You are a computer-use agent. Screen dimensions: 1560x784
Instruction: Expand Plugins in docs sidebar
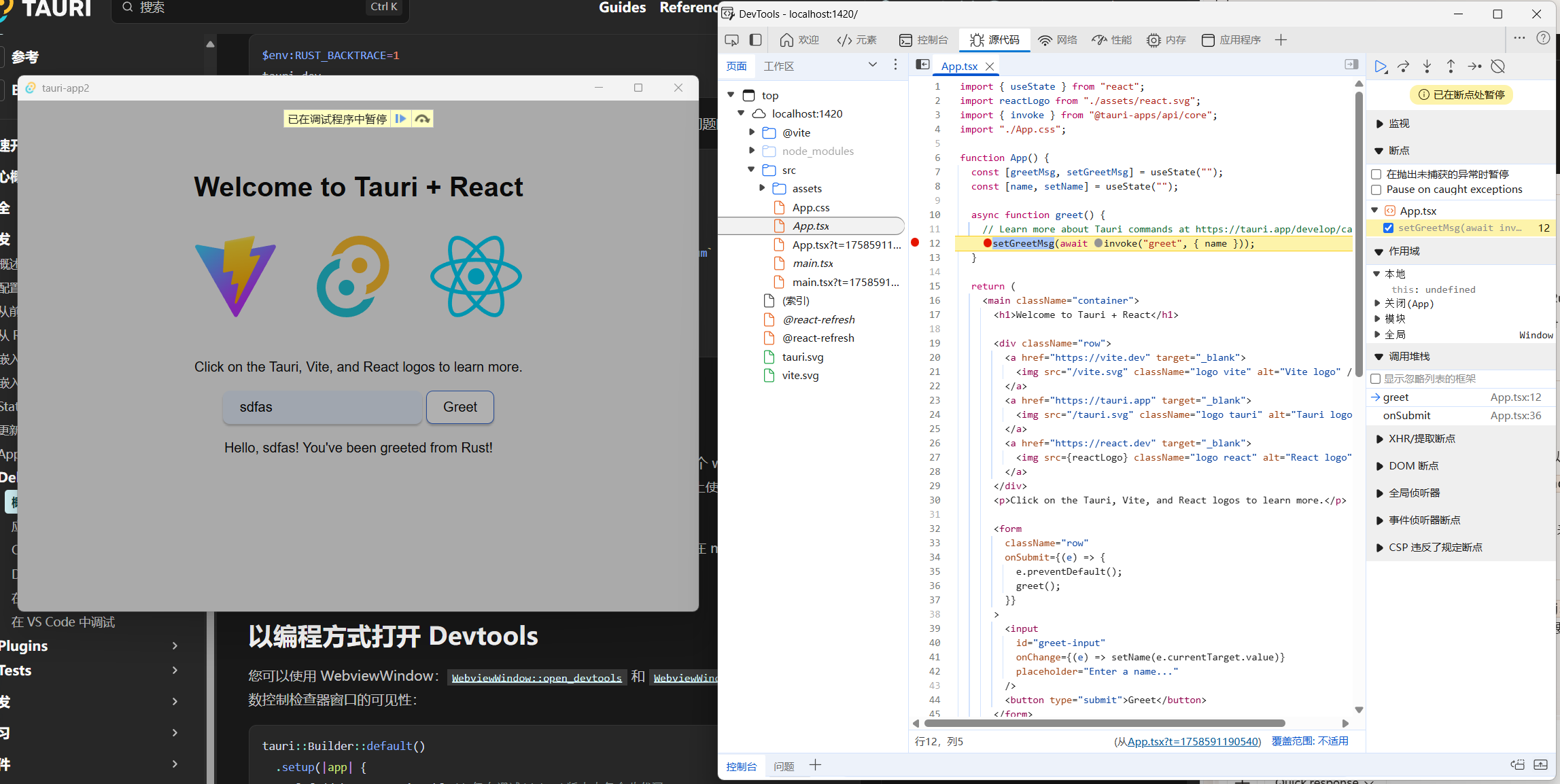pyautogui.click(x=175, y=645)
